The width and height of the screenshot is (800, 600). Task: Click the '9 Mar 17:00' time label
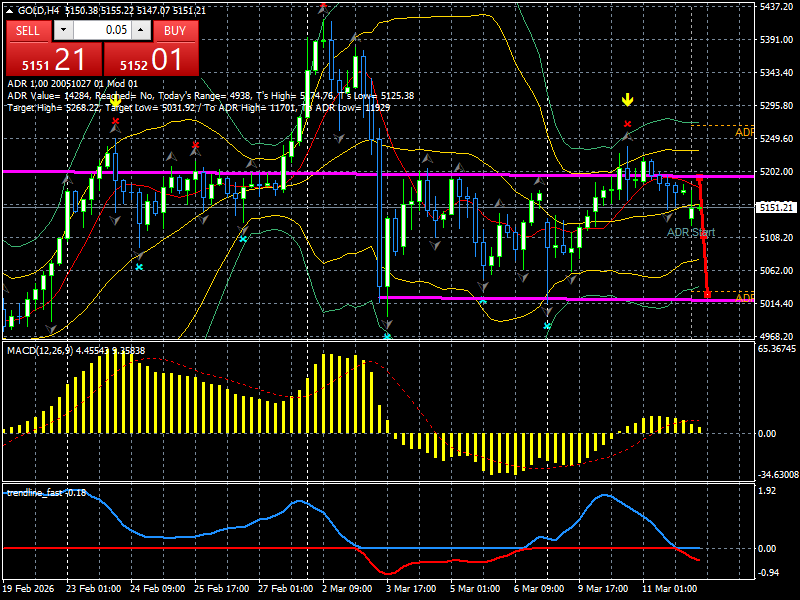(x=603, y=588)
